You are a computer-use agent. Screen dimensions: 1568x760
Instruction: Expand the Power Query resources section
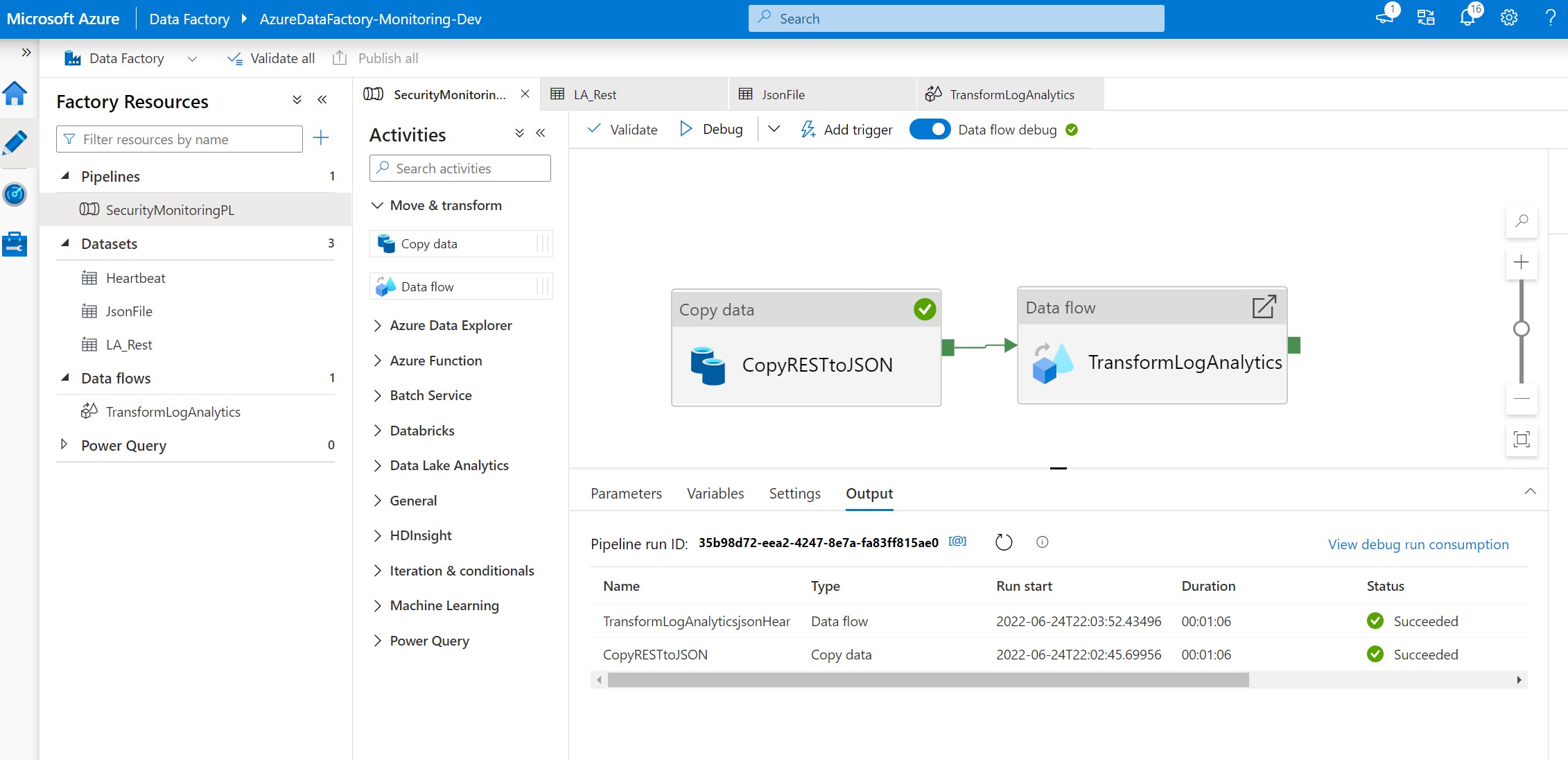pyautogui.click(x=64, y=444)
